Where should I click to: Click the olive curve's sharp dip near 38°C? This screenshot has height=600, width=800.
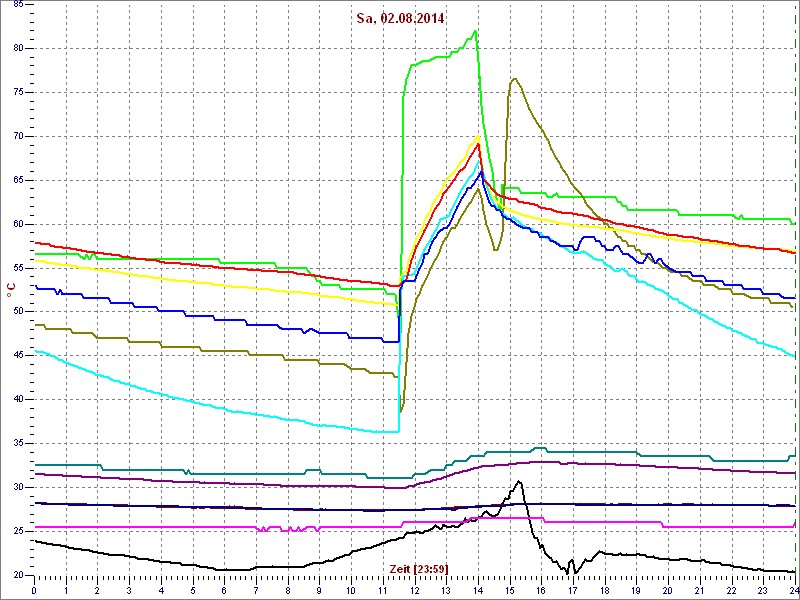coord(401,411)
